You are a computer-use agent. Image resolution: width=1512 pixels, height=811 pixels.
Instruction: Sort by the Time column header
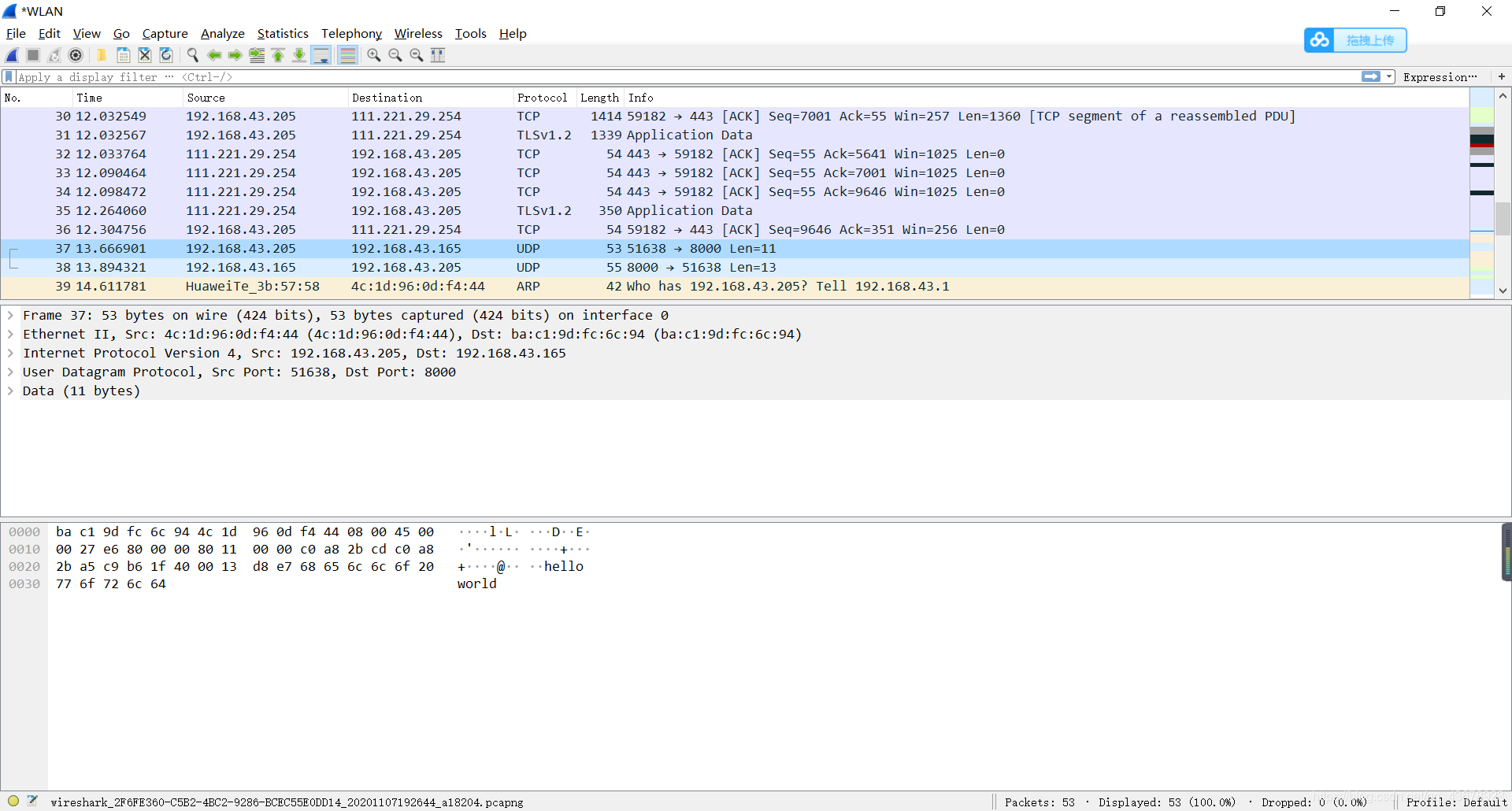pyautogui.click(x=128, y=98)
